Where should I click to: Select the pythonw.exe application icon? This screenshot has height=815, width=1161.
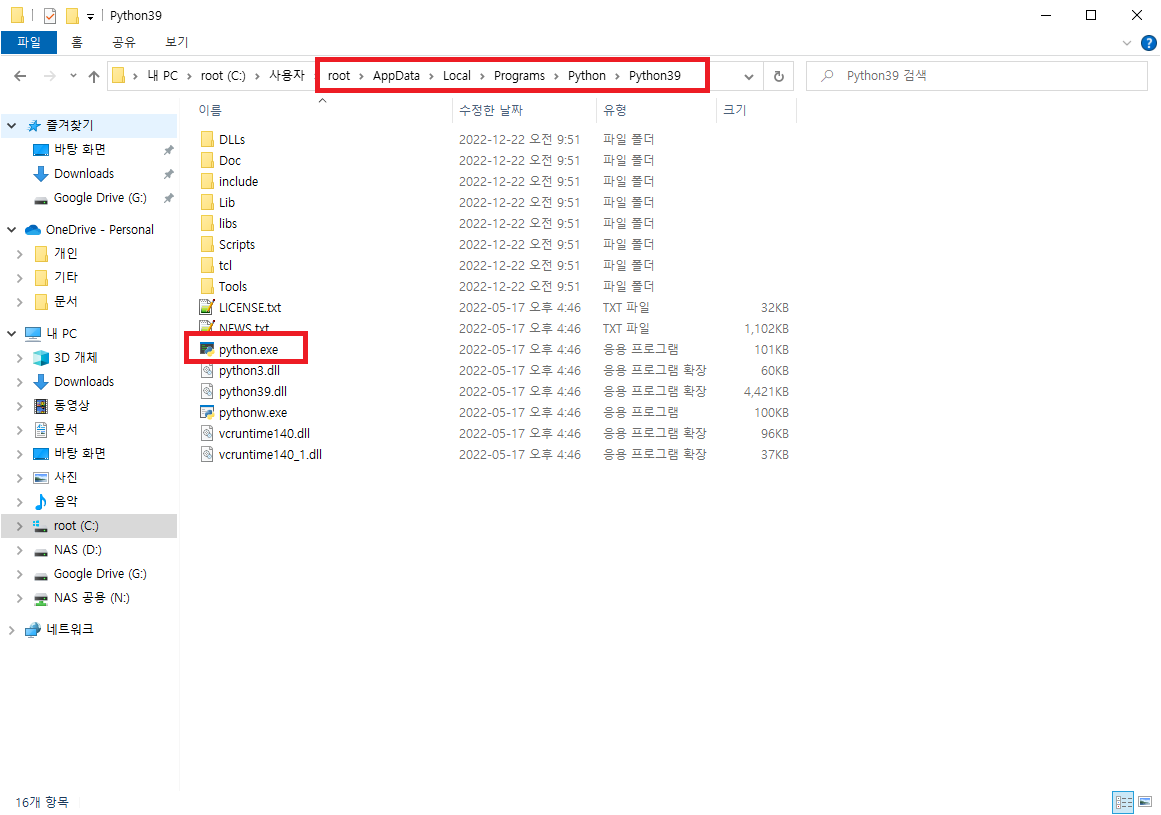pyautogui.click(x=207, y=412)
